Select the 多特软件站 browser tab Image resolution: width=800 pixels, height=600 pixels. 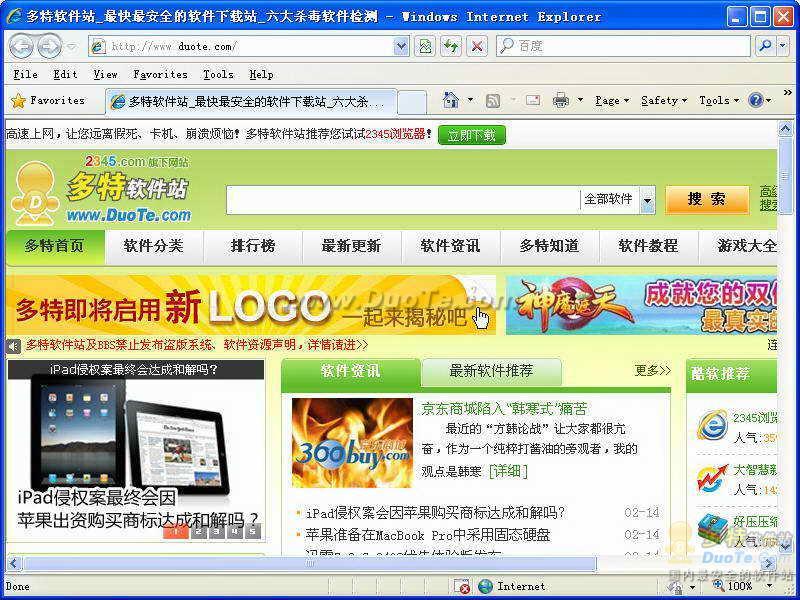pyautogui.click(x=251, y=102)
